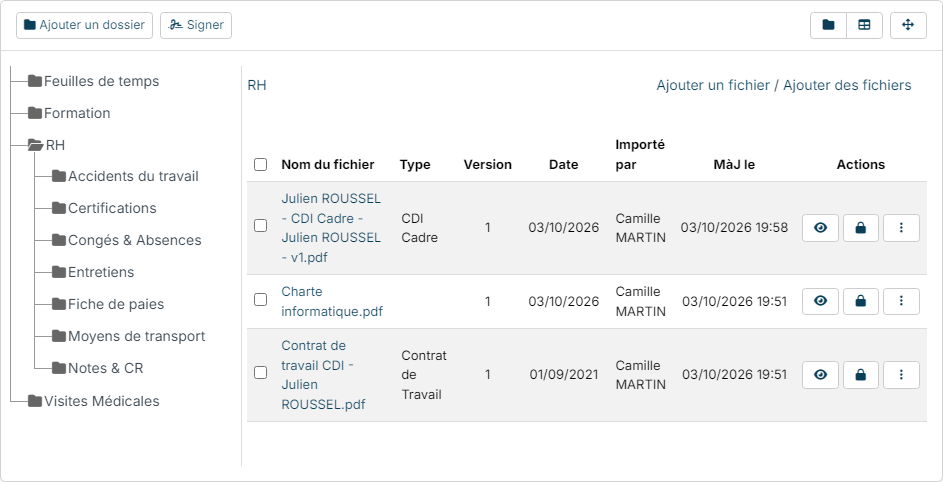The width and height of the screenshot is (943, 482).
Task: Preview Charte informatique with eye icon
Action: point(820,301)
